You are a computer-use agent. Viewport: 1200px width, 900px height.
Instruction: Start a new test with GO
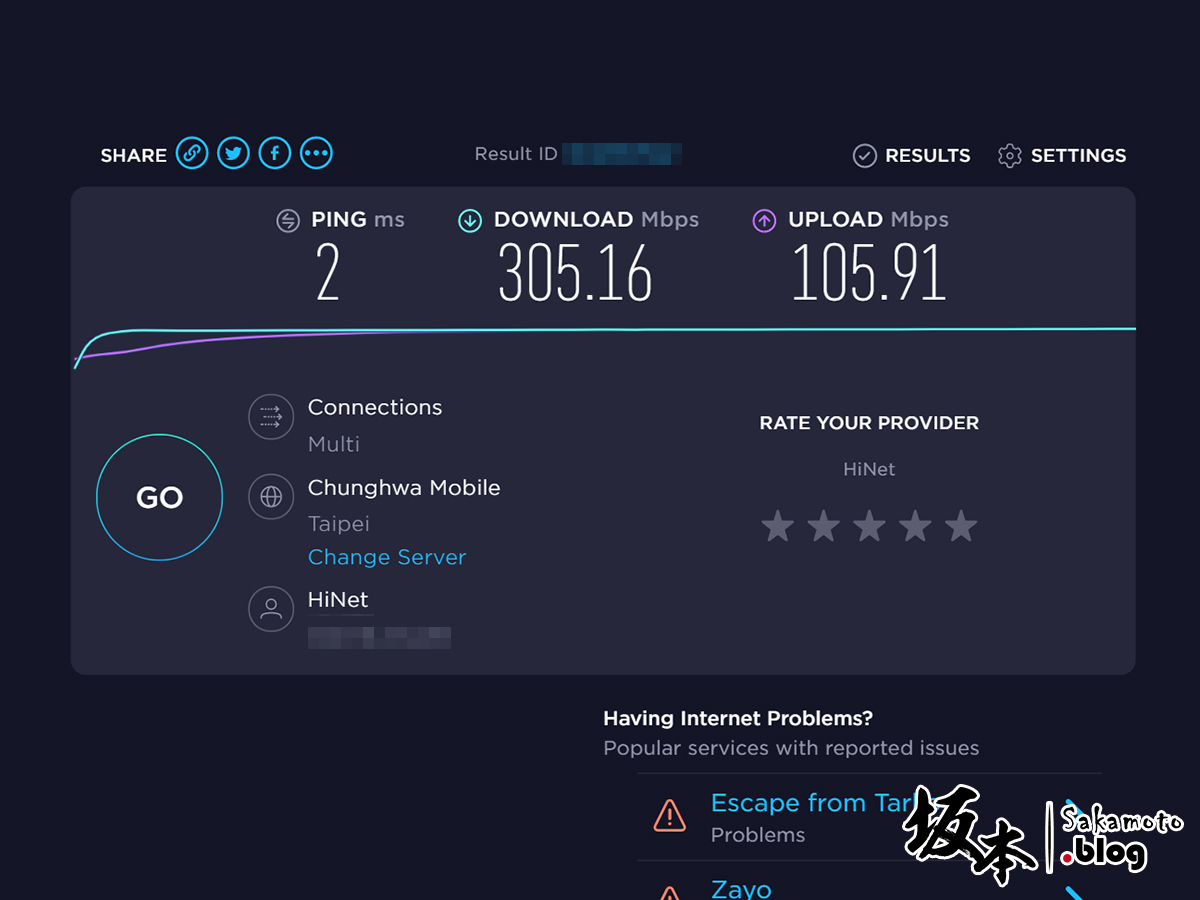(159, 497)
